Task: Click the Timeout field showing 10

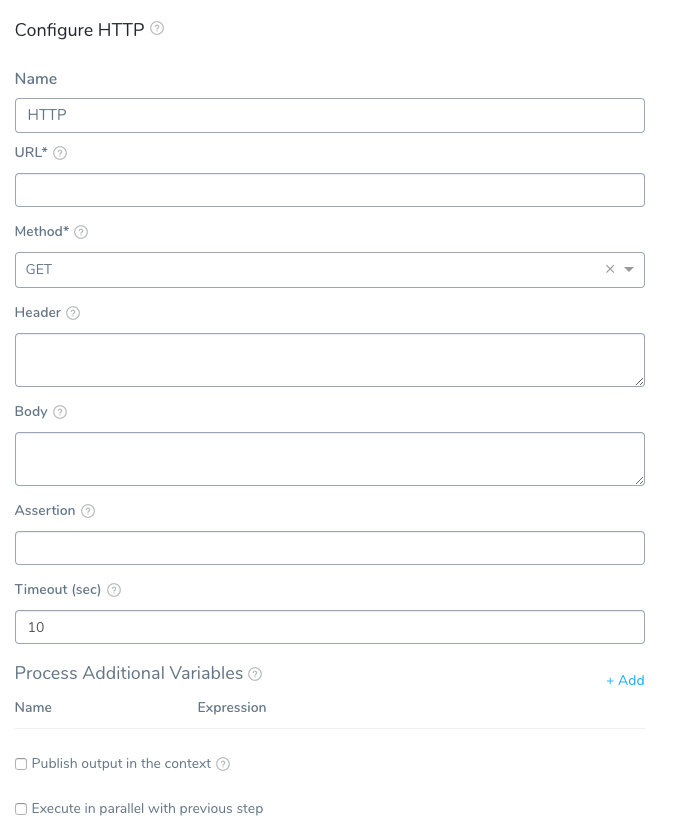Action: click(330, 628)
